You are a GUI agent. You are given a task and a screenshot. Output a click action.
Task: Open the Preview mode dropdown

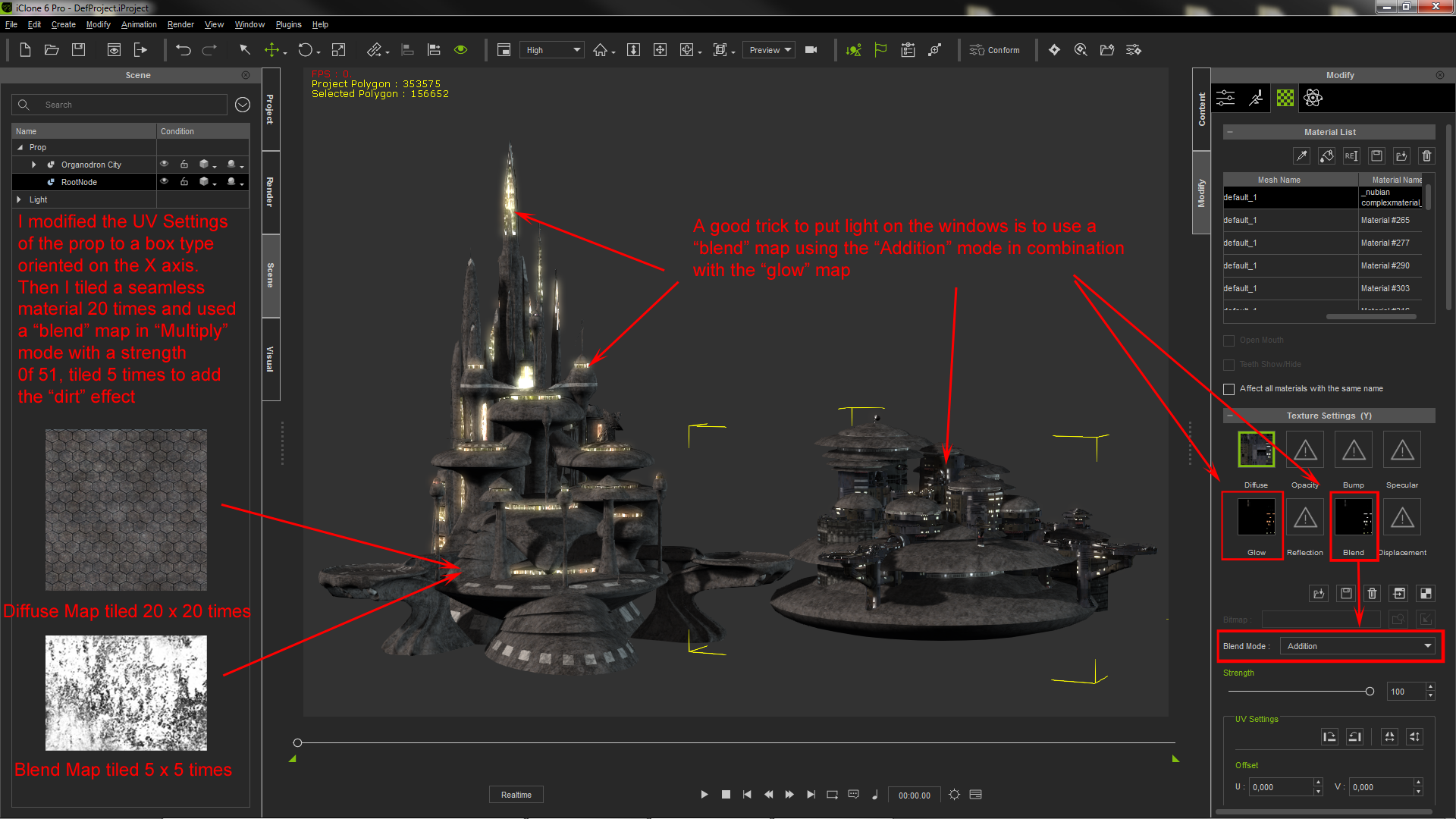[x=769, y=50]
